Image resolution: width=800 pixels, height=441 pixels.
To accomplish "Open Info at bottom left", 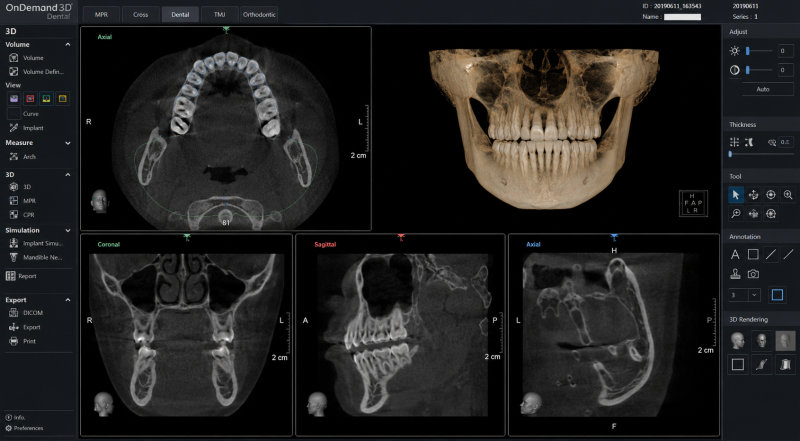I will [x=15, y=418].
